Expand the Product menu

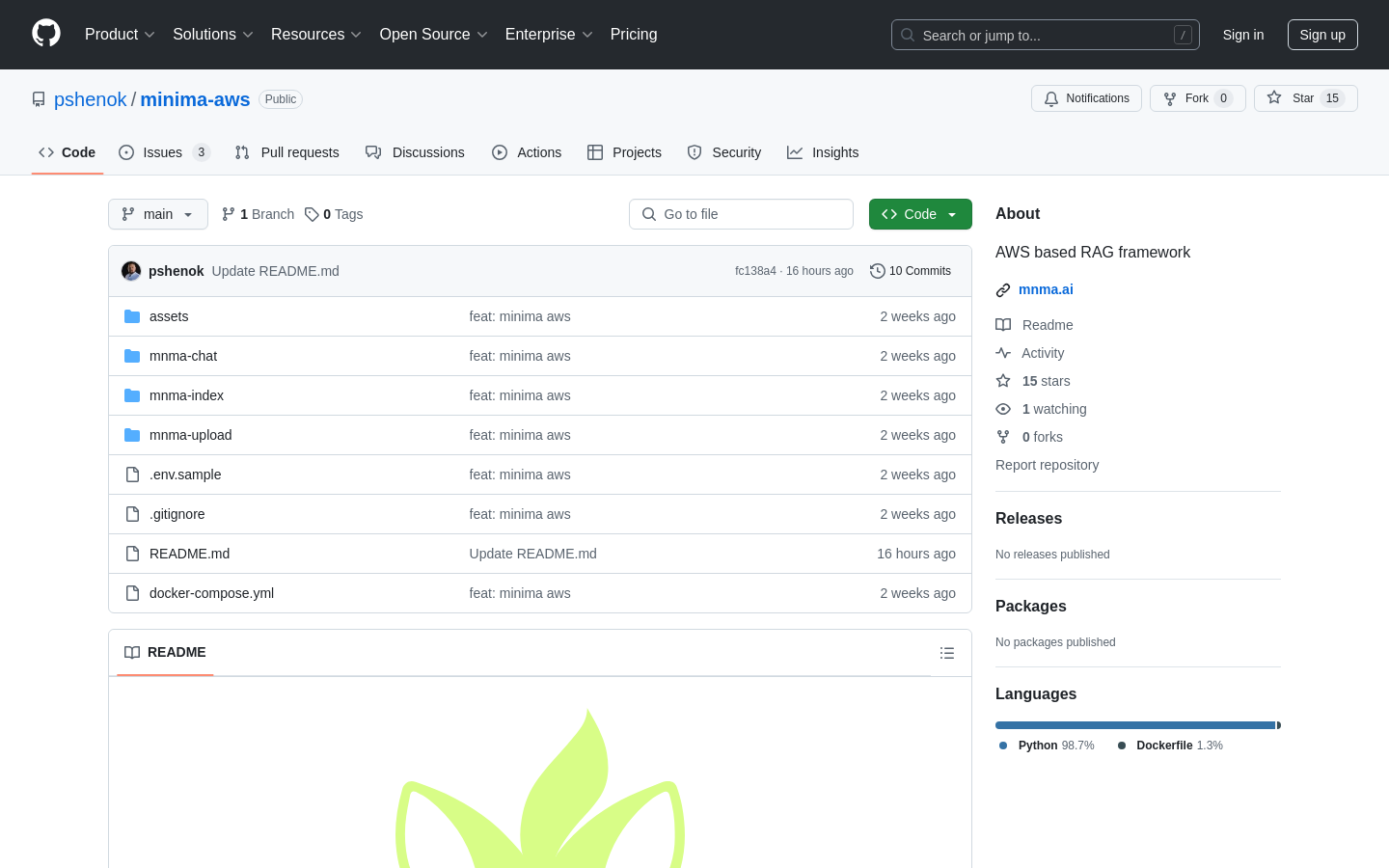pyautogui.click(x=120, y=35)
